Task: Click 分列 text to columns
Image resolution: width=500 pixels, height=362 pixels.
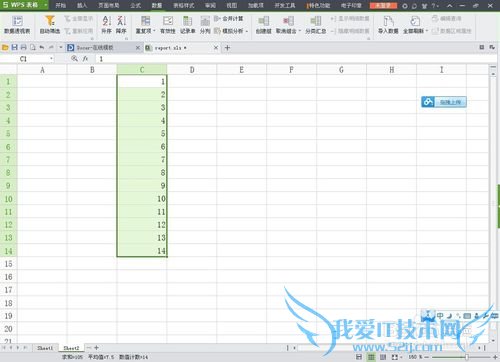Action: pyautogui.click(x=205, y=25)
